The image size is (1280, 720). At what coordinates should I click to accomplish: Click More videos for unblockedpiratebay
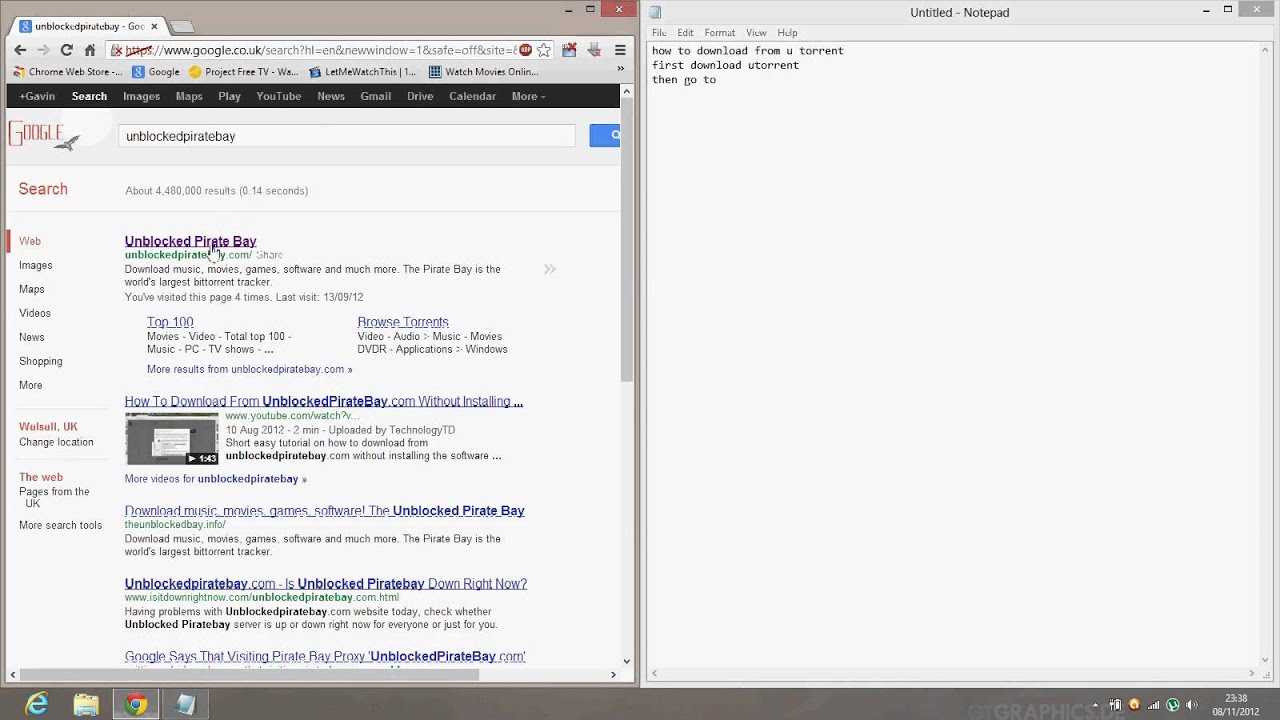coord(215,479)
